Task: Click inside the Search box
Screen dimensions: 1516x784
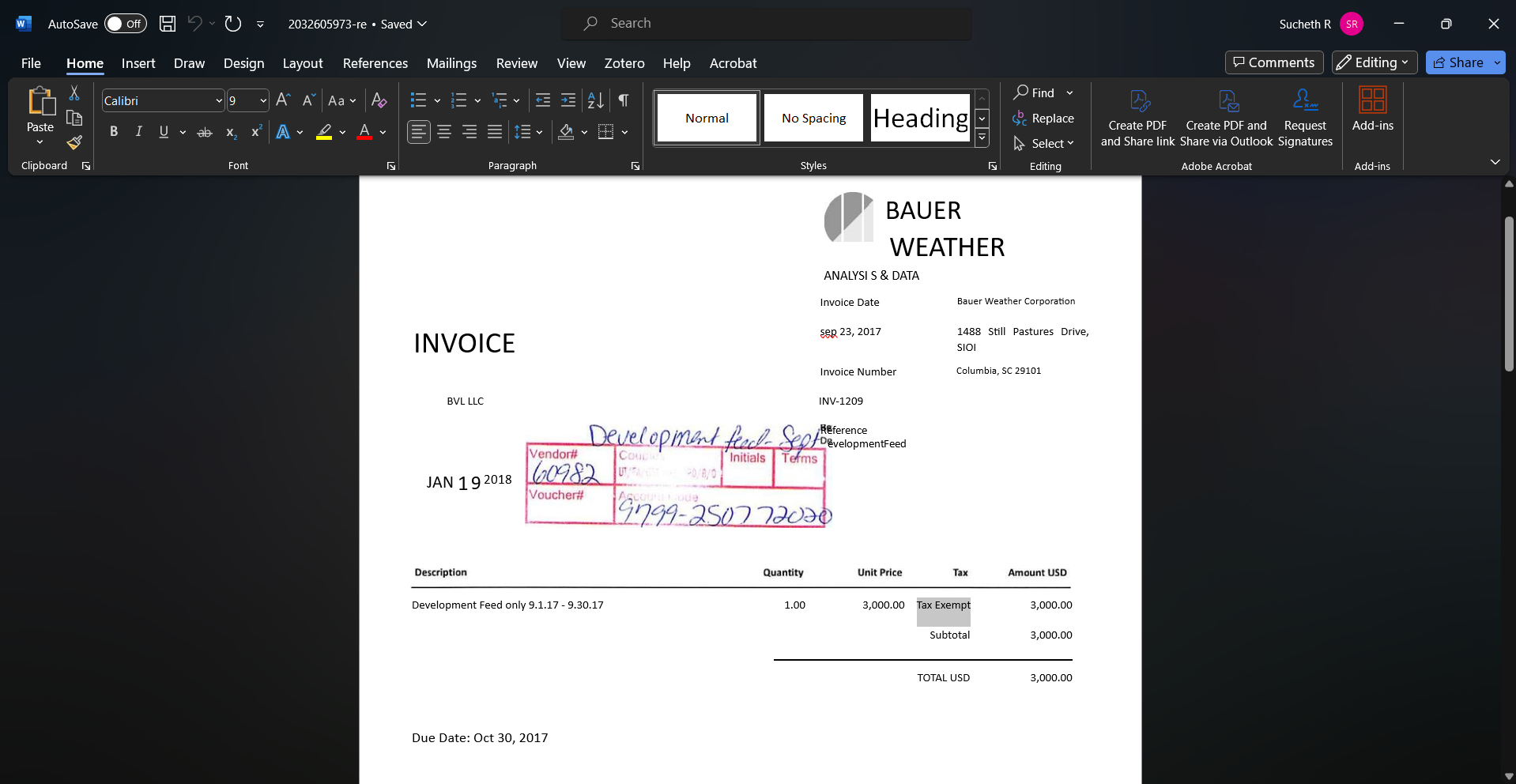Action: [767, 23]
